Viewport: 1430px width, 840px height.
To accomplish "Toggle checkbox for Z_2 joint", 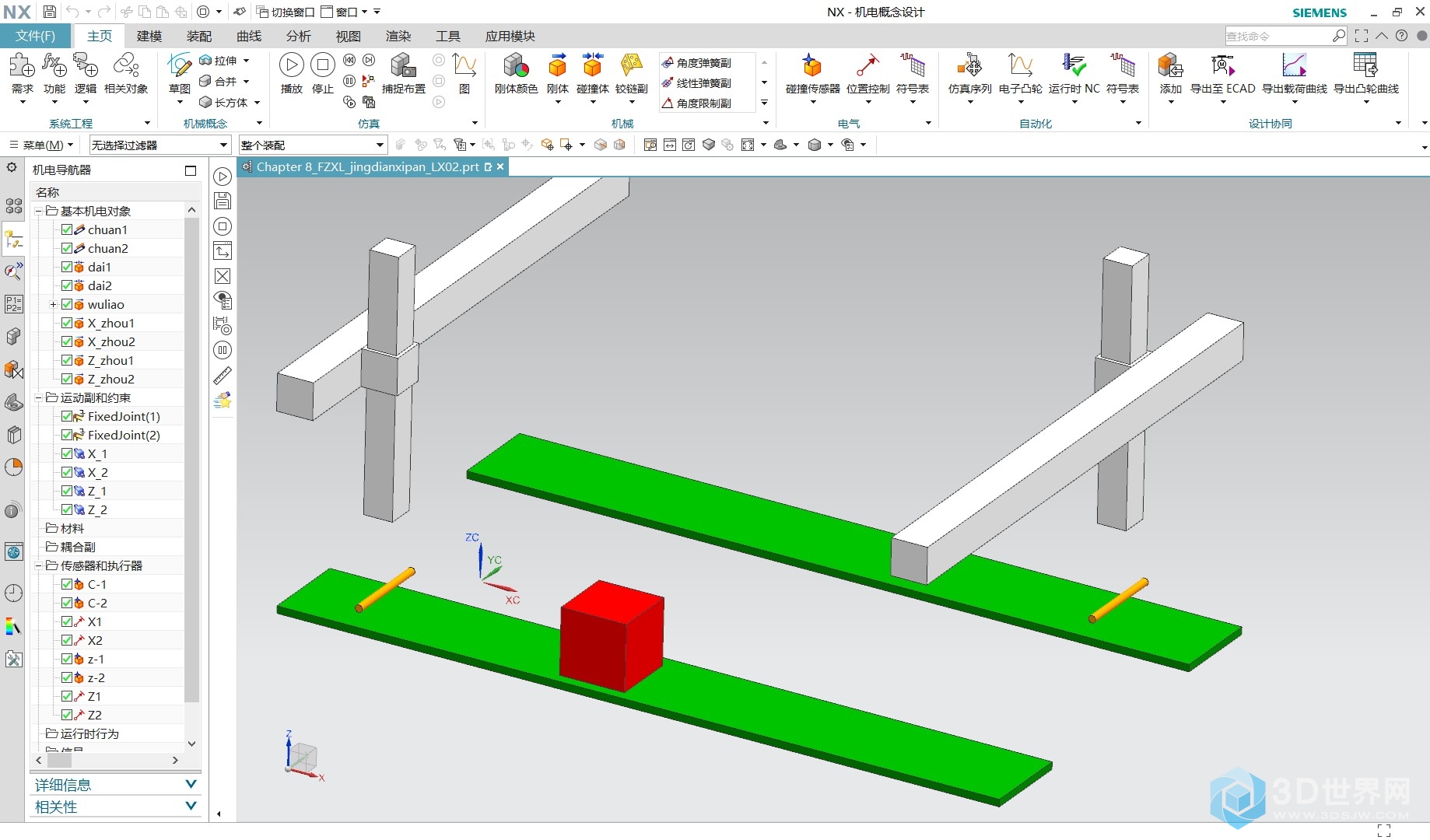I will click(x=67, y=509).
